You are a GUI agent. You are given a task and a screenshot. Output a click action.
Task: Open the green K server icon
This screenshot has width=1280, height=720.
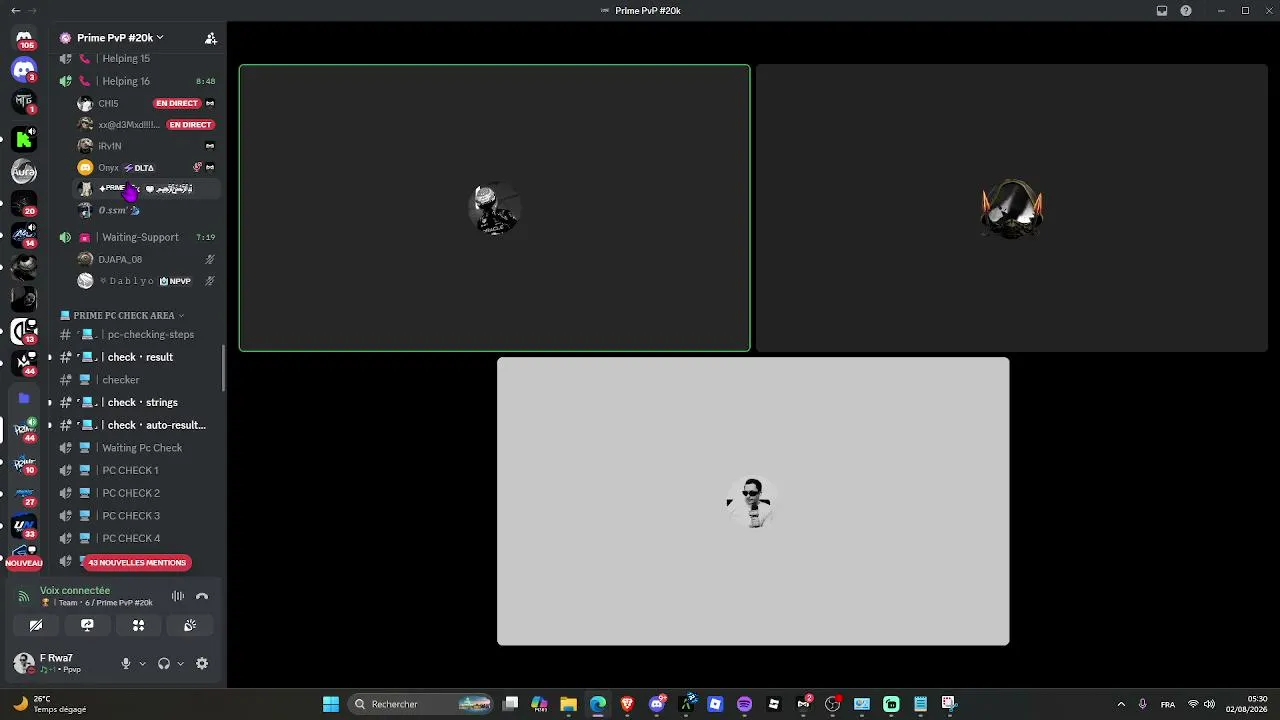(x=24, y=138)
